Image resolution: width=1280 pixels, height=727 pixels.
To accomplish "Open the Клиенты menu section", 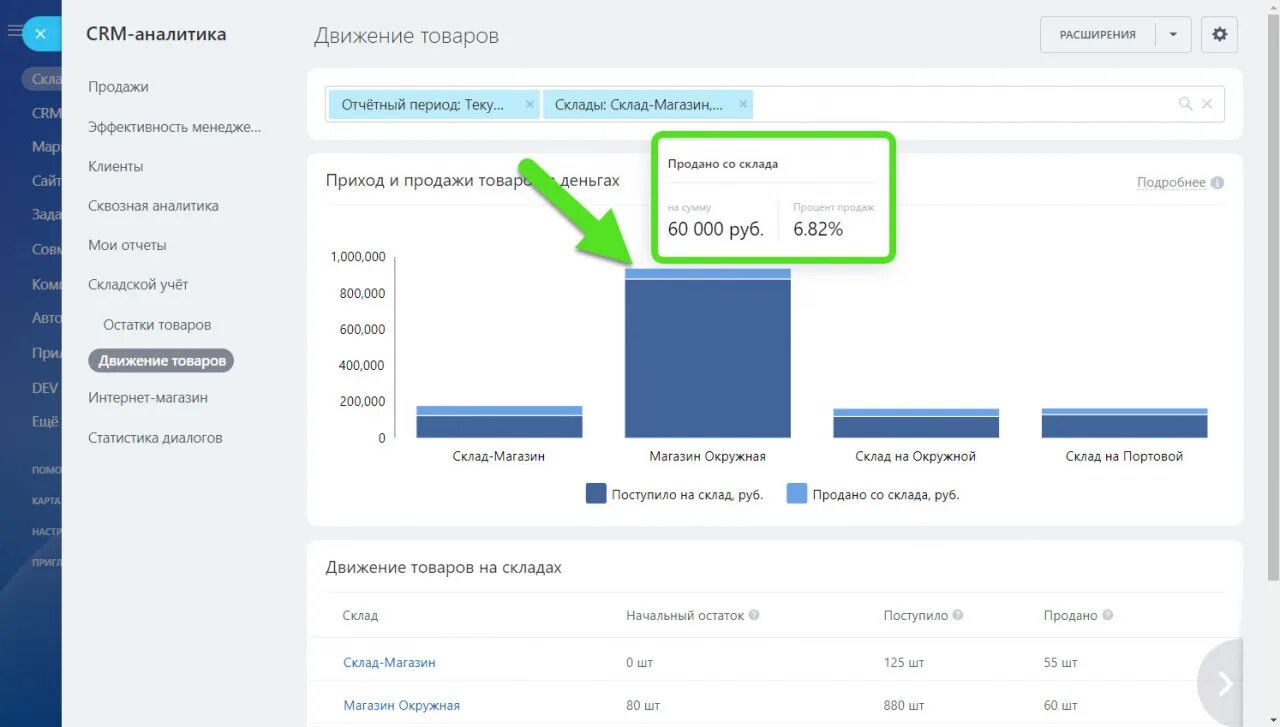I will click(x=115, y=166).
